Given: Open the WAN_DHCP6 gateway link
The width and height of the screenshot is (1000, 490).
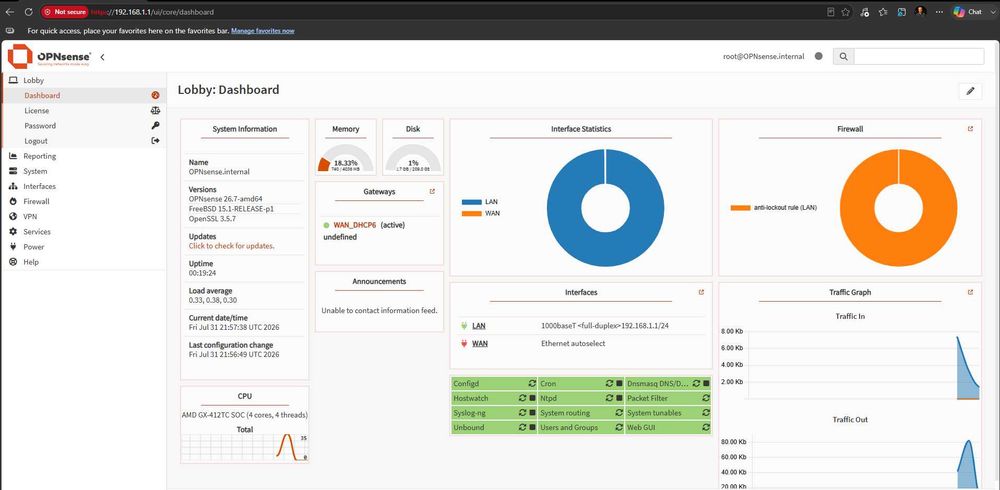Looking at the screenshot, I should point(355,225).
